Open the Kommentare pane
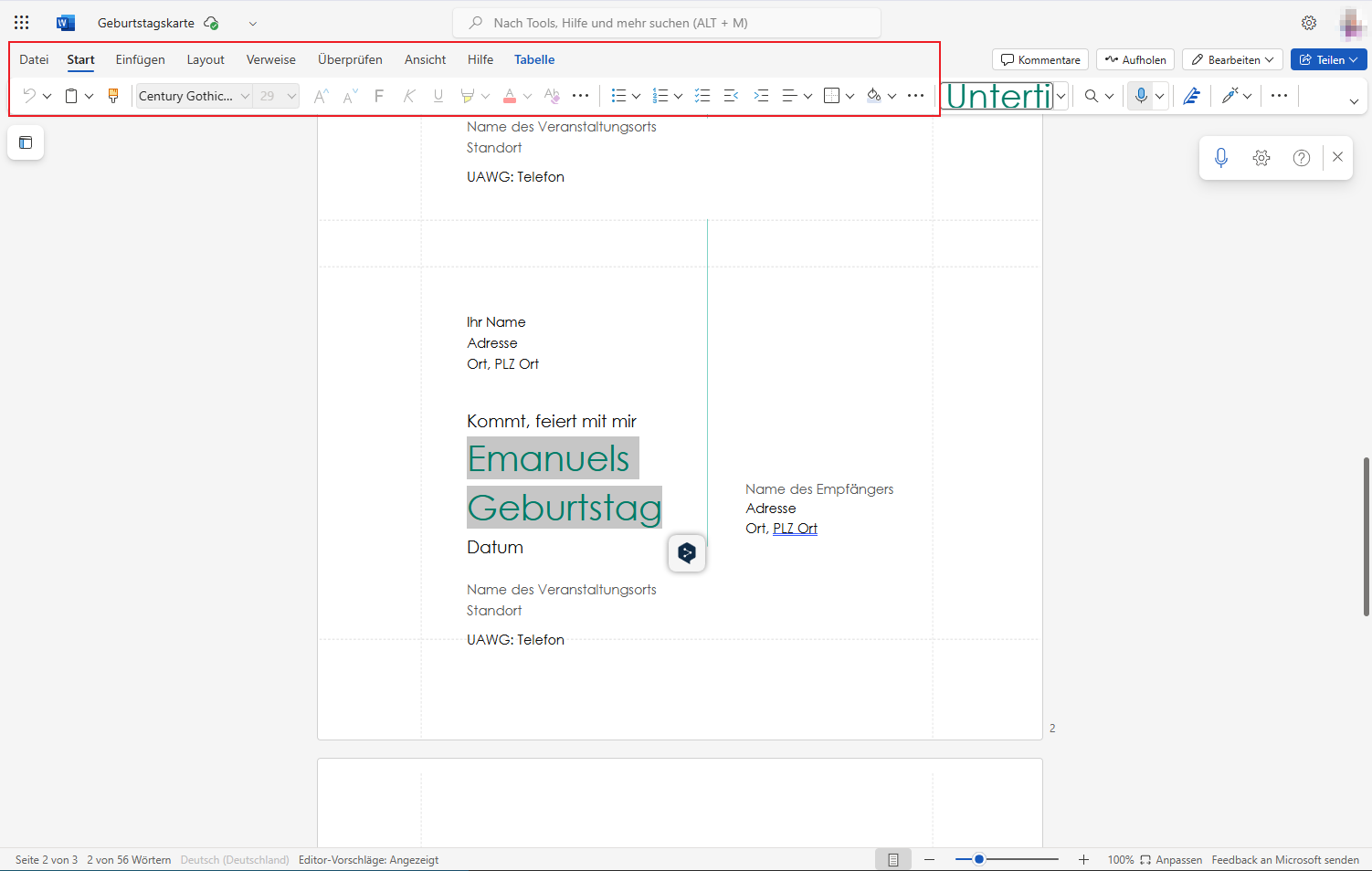The width and height of the screenshot is (1372, 871). (1040, 59)
